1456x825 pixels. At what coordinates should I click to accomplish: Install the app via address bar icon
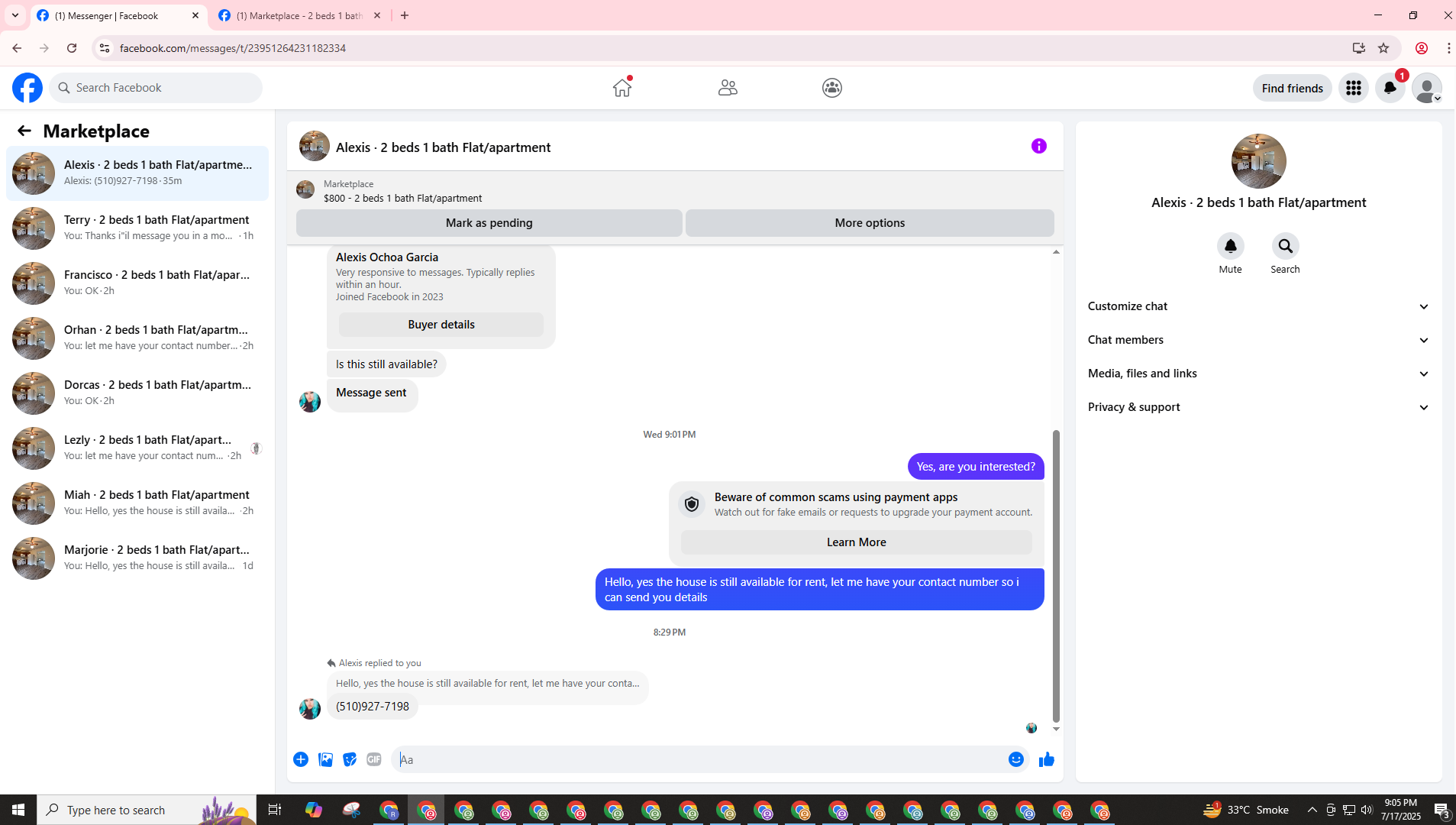coord(1359,48)
